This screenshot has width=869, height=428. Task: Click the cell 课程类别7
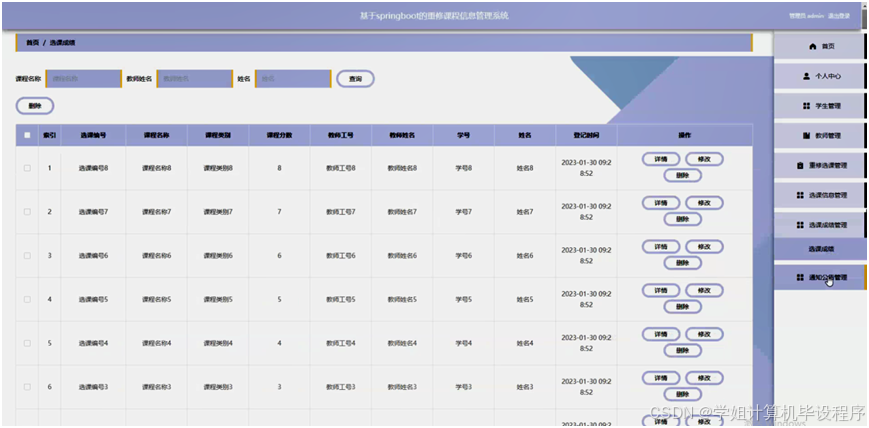click(x=218, y=212)
